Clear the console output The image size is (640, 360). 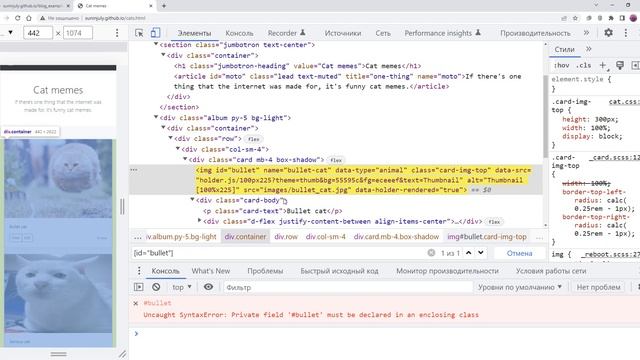tap(156, 287)
